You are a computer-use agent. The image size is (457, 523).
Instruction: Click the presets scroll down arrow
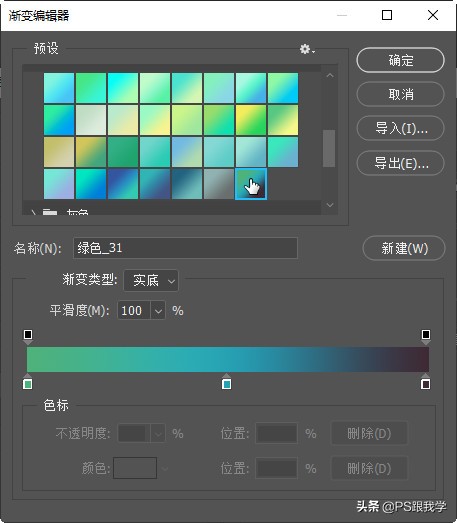[330, 205]
